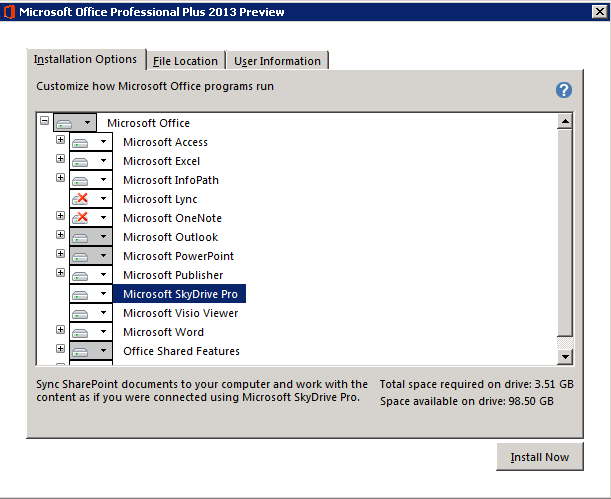Image resolution: width=611 pixels, height=499 pixels.
Task: Select the Microsoft Access label
Action: [x=165, y=142]
